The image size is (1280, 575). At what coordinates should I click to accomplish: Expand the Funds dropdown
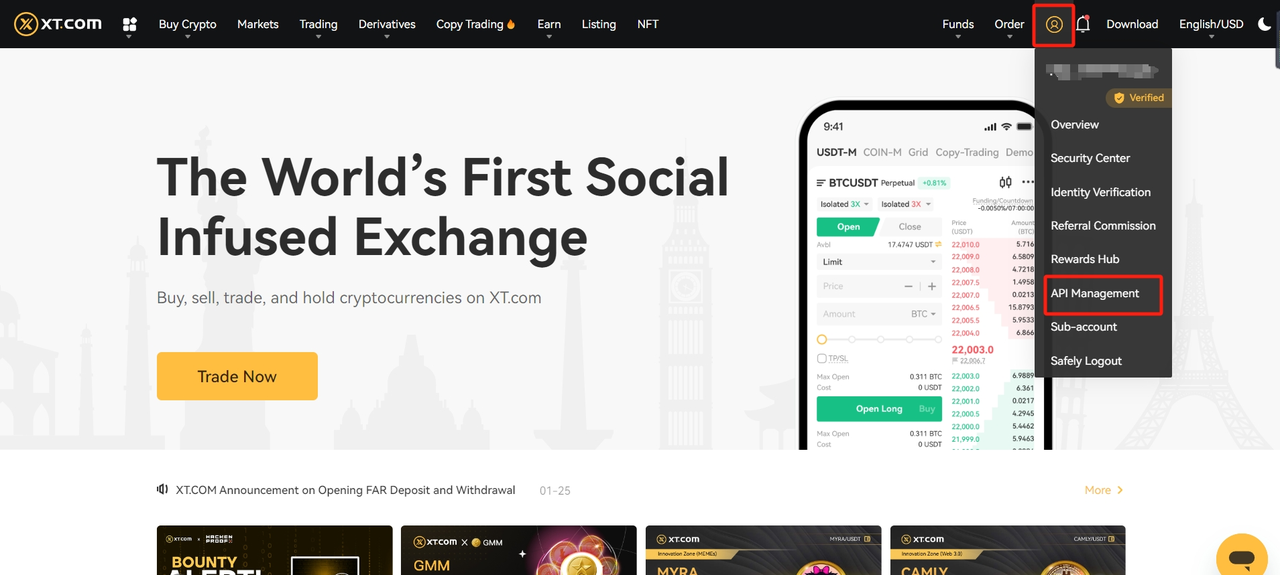click(957, 24)
